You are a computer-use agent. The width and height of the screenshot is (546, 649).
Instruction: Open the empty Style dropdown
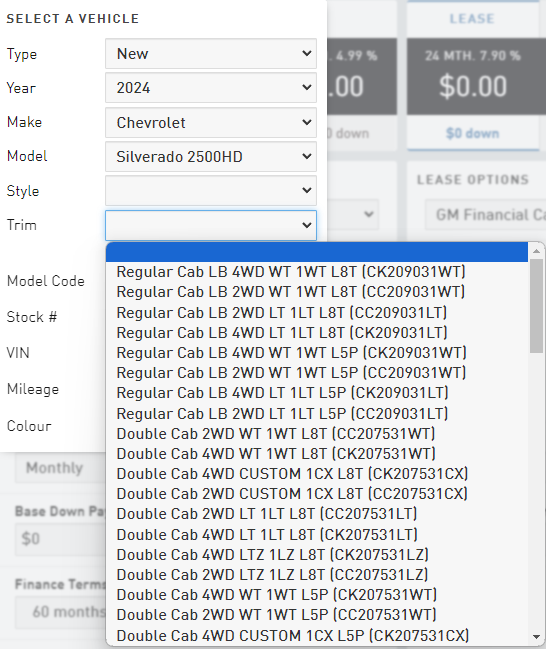coord(211,191)
